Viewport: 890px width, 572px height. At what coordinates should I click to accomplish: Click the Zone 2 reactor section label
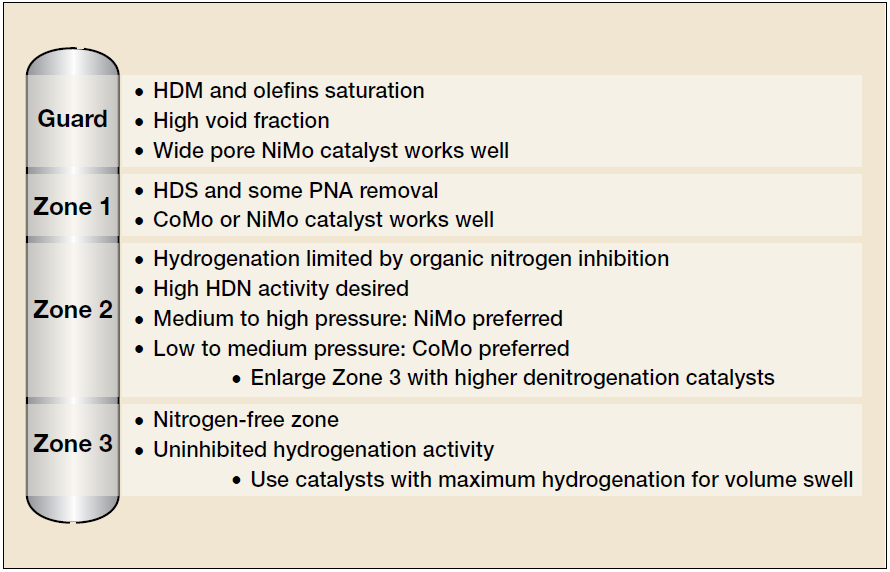[72, 309]
